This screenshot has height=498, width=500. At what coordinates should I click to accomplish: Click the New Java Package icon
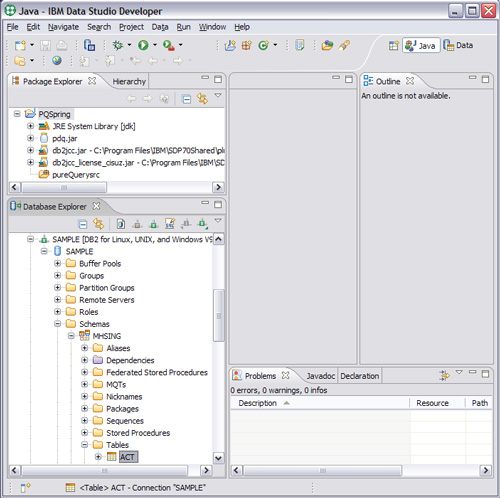(x=247, y=45)
